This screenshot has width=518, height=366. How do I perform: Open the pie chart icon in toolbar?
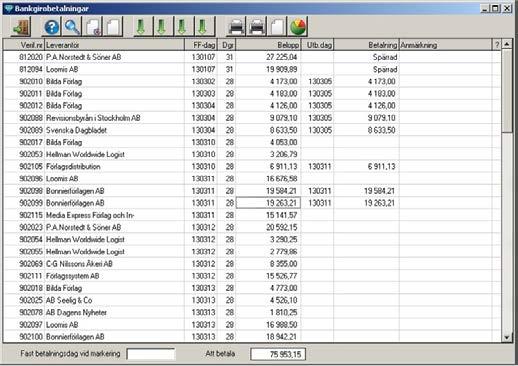(x=298, y=26)
